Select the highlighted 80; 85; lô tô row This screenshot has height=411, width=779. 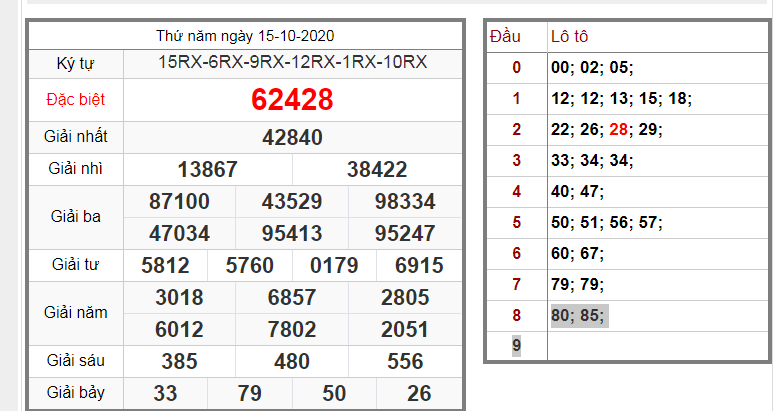[578, 315]
